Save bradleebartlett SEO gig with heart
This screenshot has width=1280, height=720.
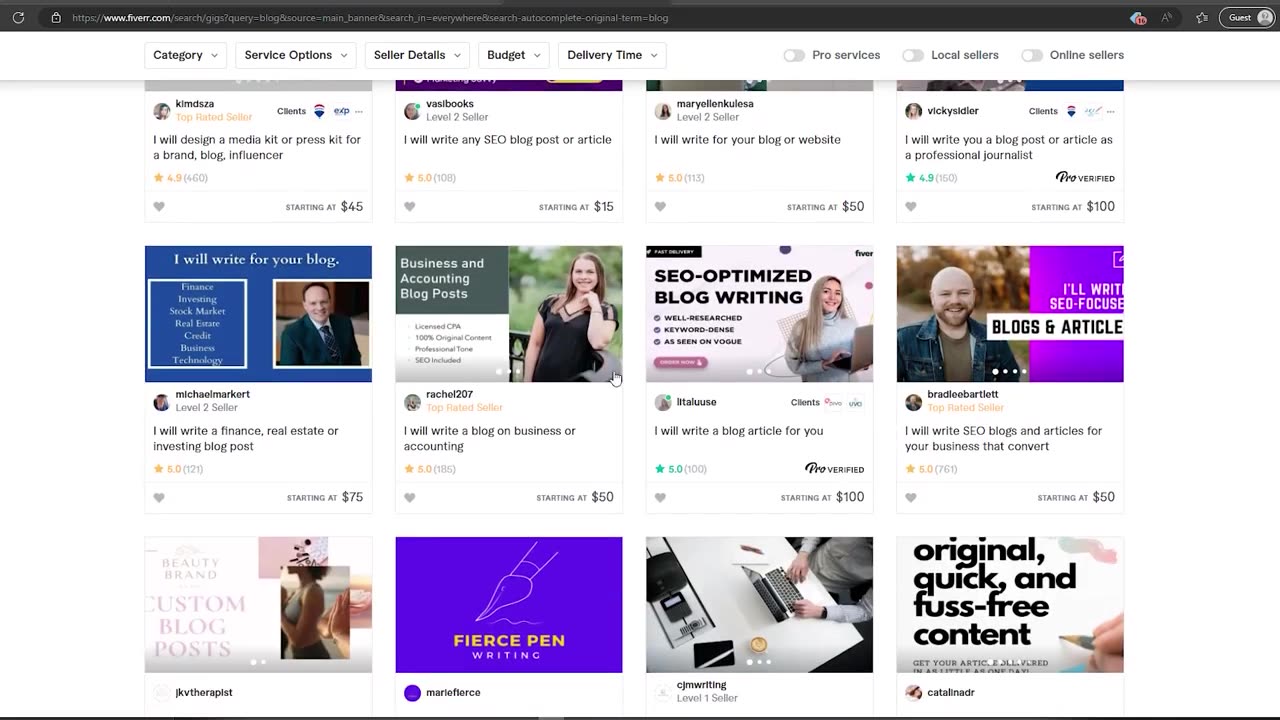pyautogui.click(x=911, y=498)
